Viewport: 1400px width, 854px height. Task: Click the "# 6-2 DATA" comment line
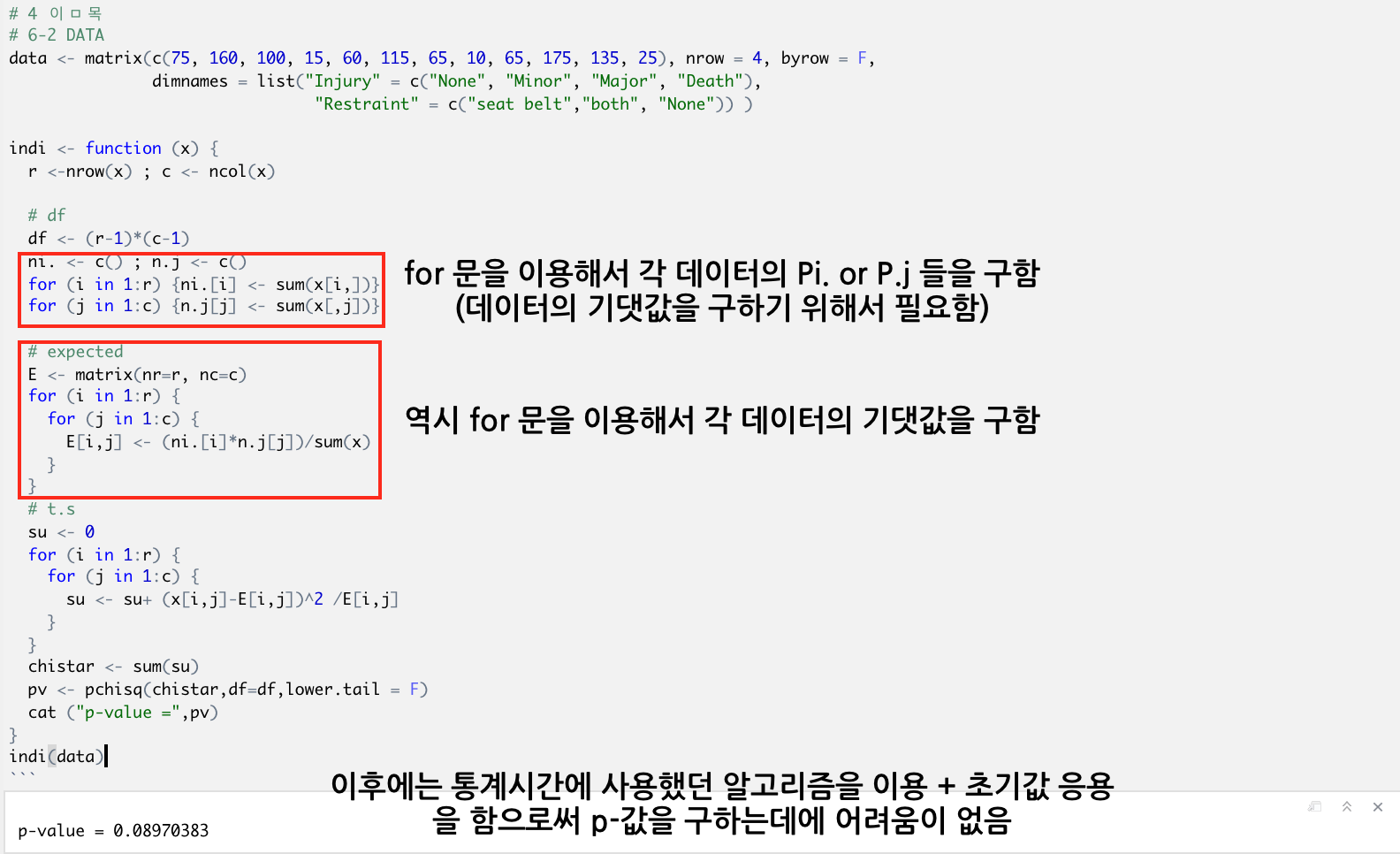coord(57,34)
